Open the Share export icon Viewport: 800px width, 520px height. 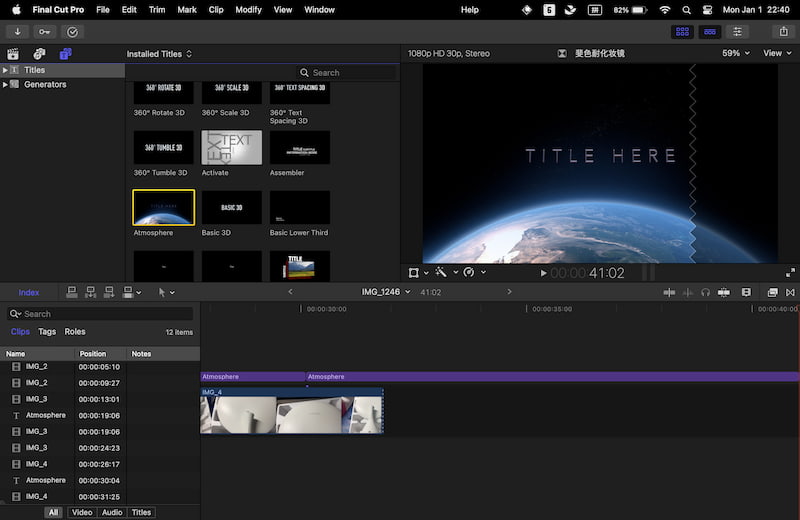tap(783, 31)
